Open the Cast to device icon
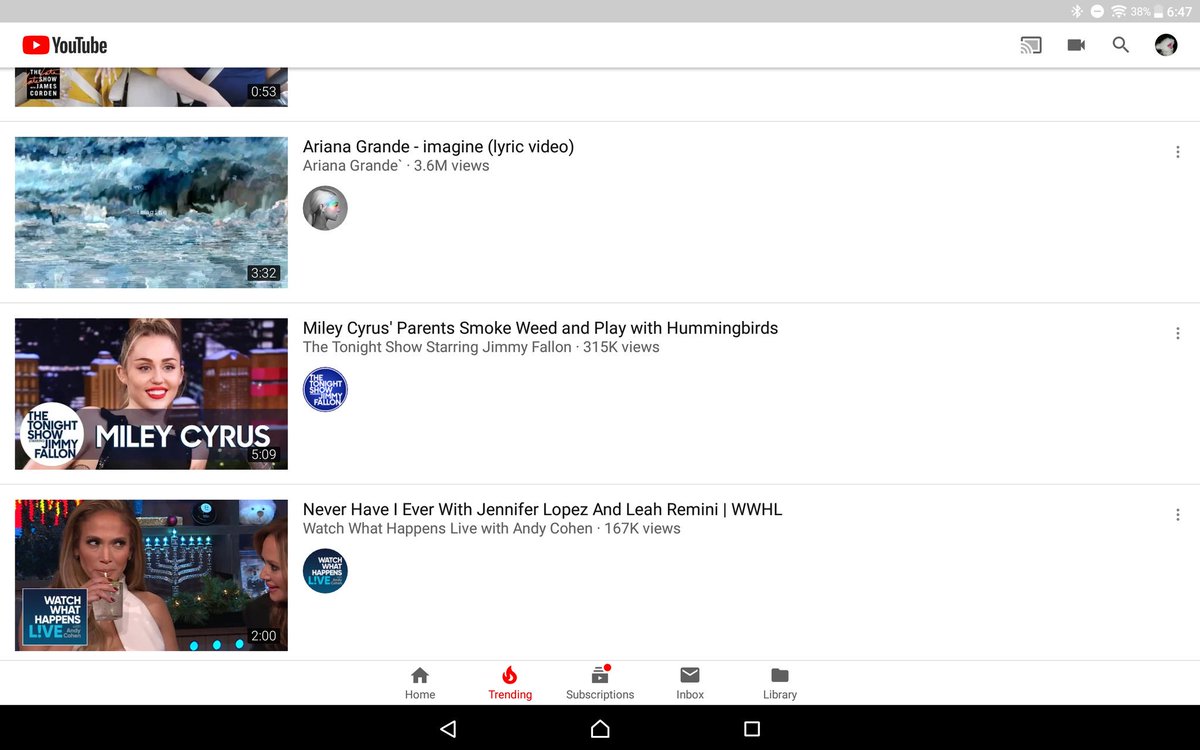1200x750 pixels. pyautogui.click(x=1031, y=45)
